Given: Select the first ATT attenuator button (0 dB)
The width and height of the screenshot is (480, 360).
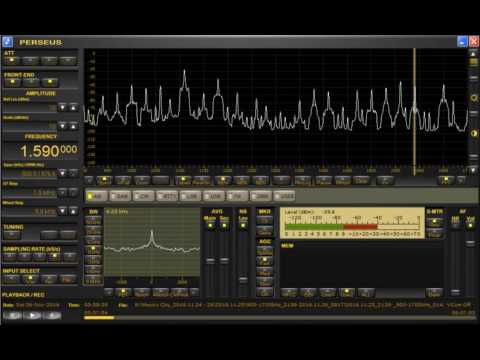Looking at the screenshot, I should point(12,61).
